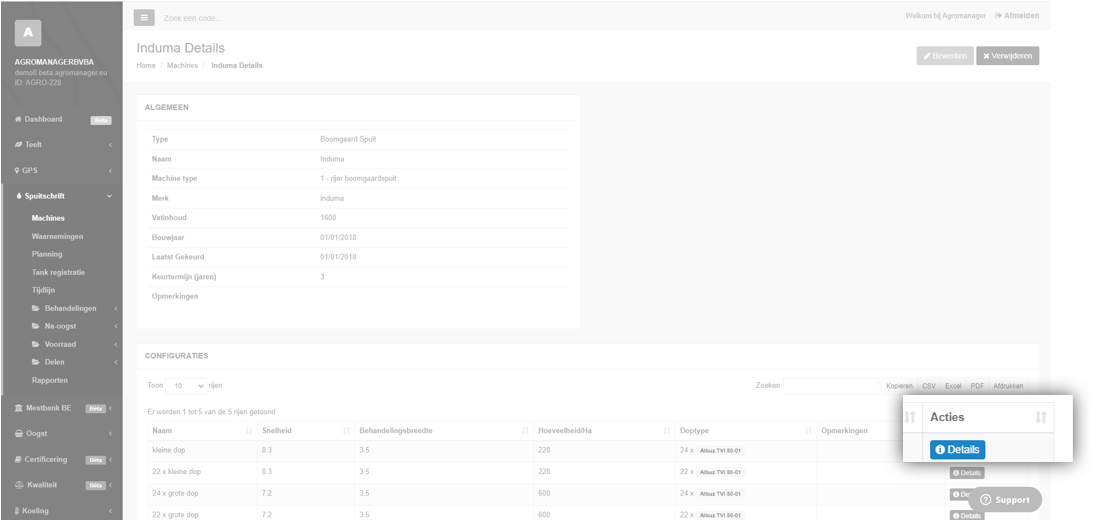This screenshot has width=1098, height=527.
Task: Click the map pin icon for GPS
Action: pos(18,171)
